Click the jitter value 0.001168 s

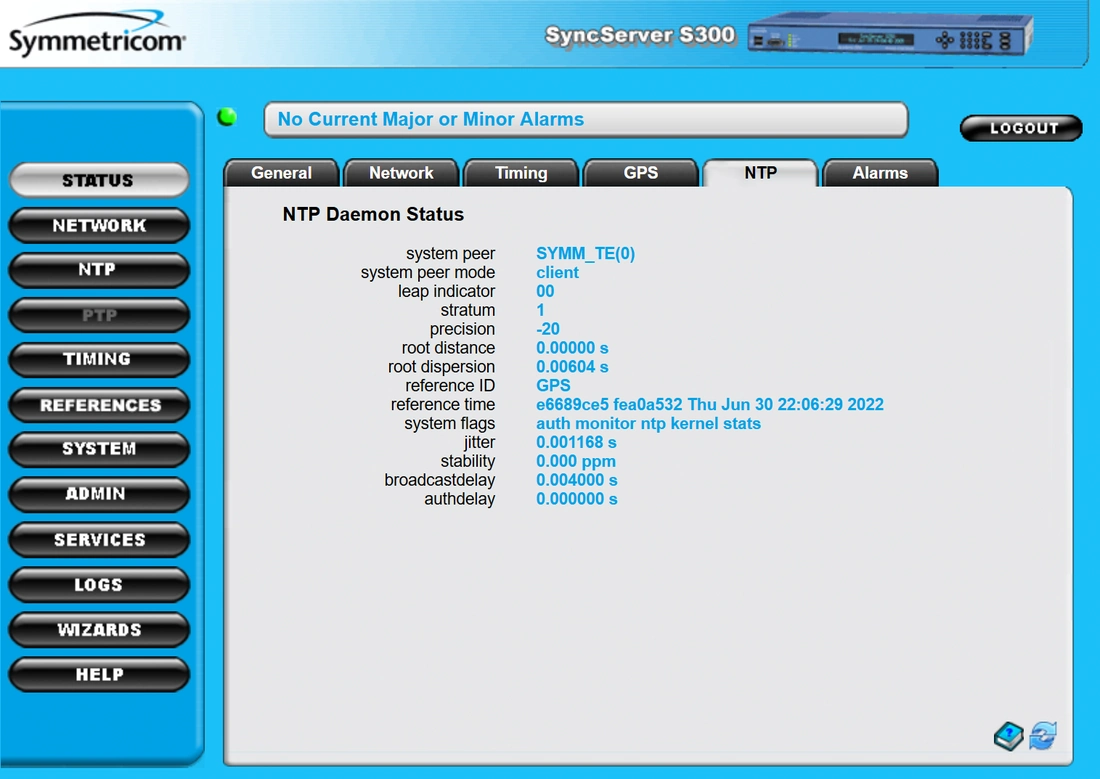(576, 443)
